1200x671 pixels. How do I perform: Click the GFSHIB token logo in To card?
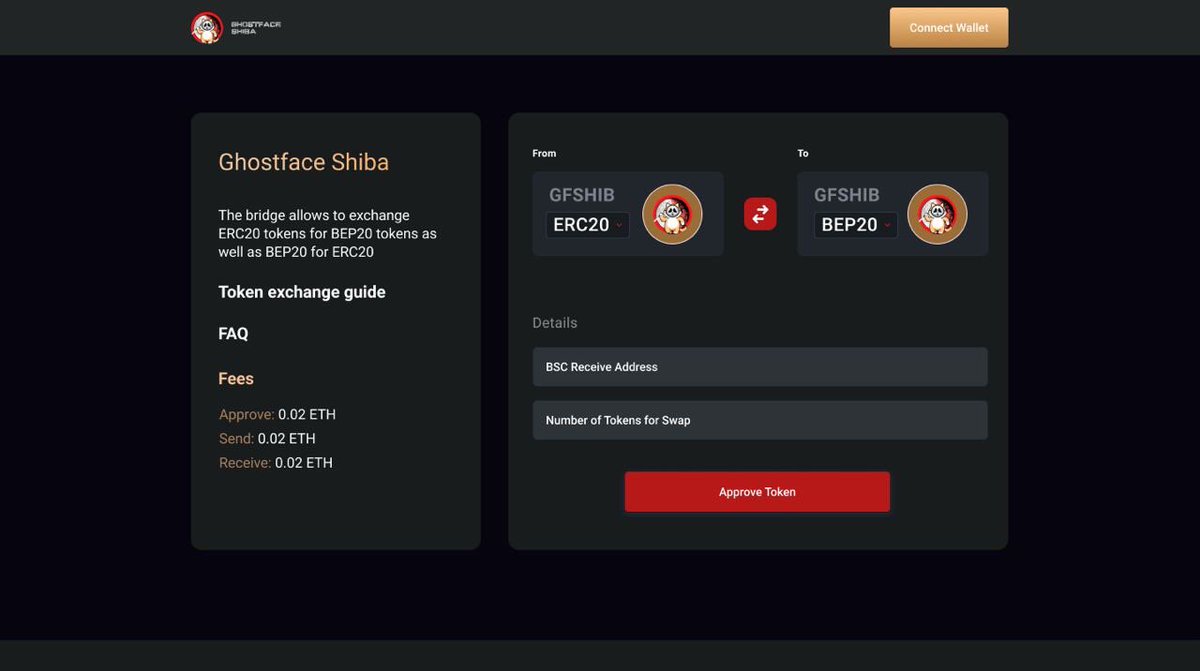(937, 214)
